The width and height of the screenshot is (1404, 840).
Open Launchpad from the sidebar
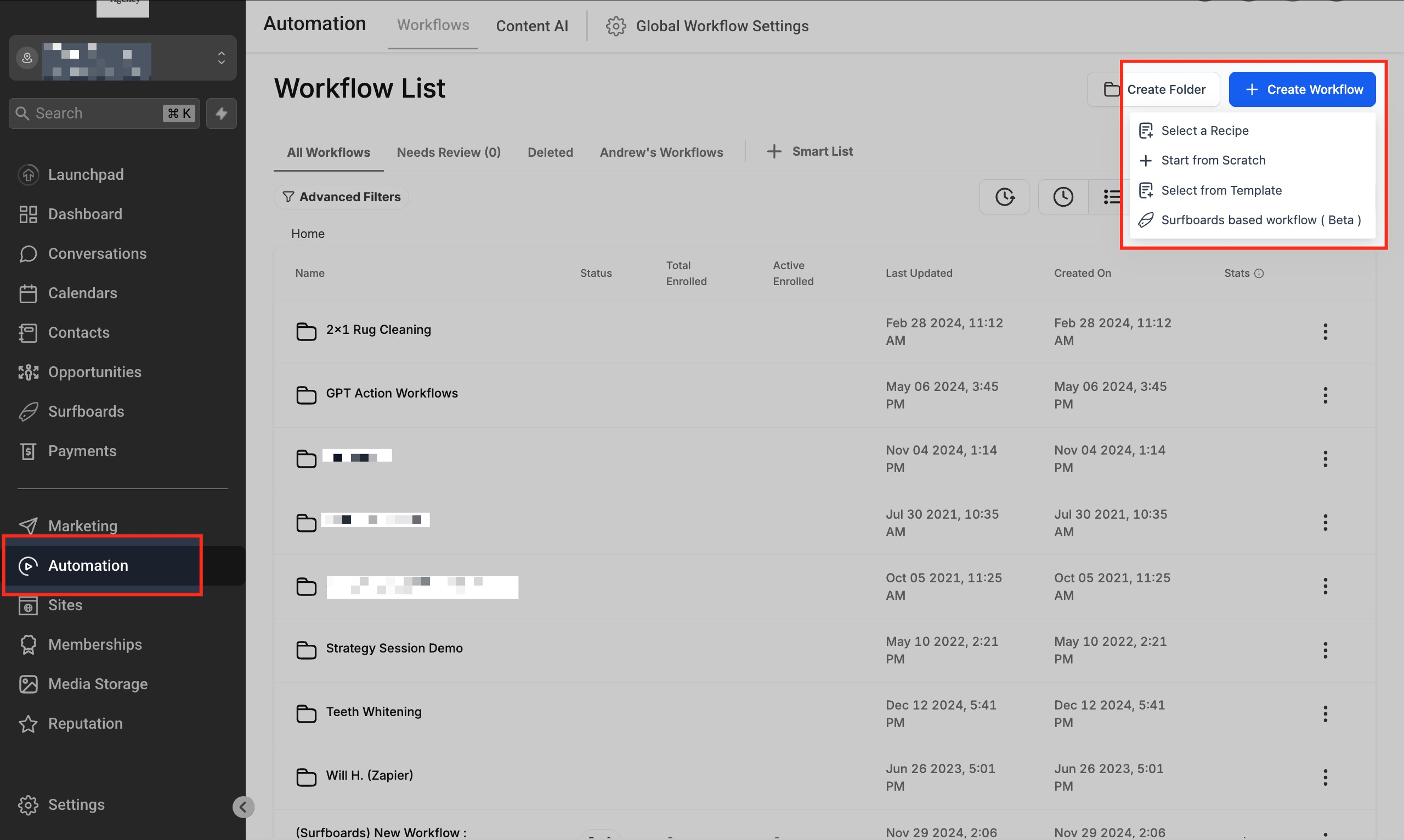tap(86, 174)
